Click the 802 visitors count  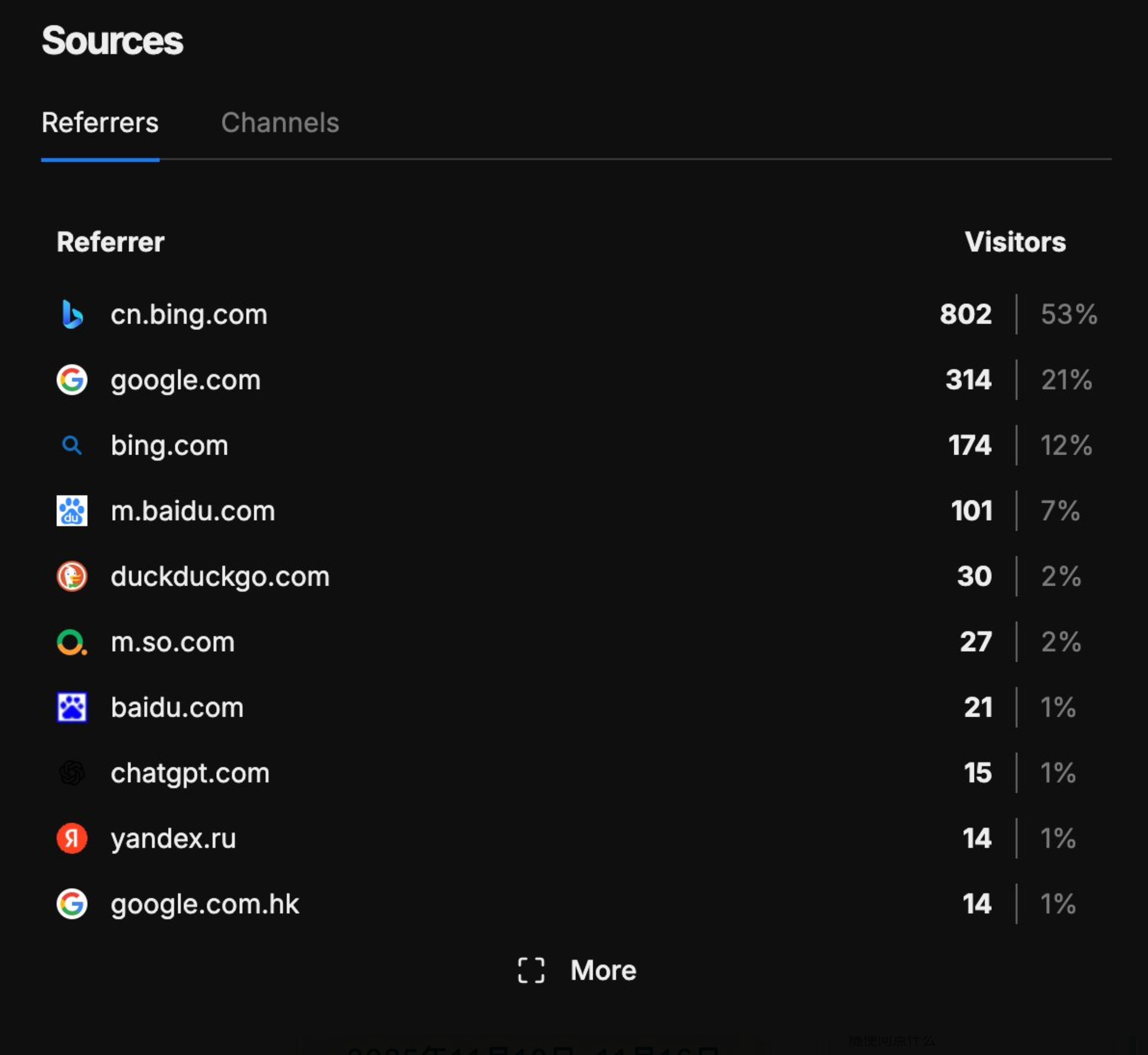pos(965,314)
